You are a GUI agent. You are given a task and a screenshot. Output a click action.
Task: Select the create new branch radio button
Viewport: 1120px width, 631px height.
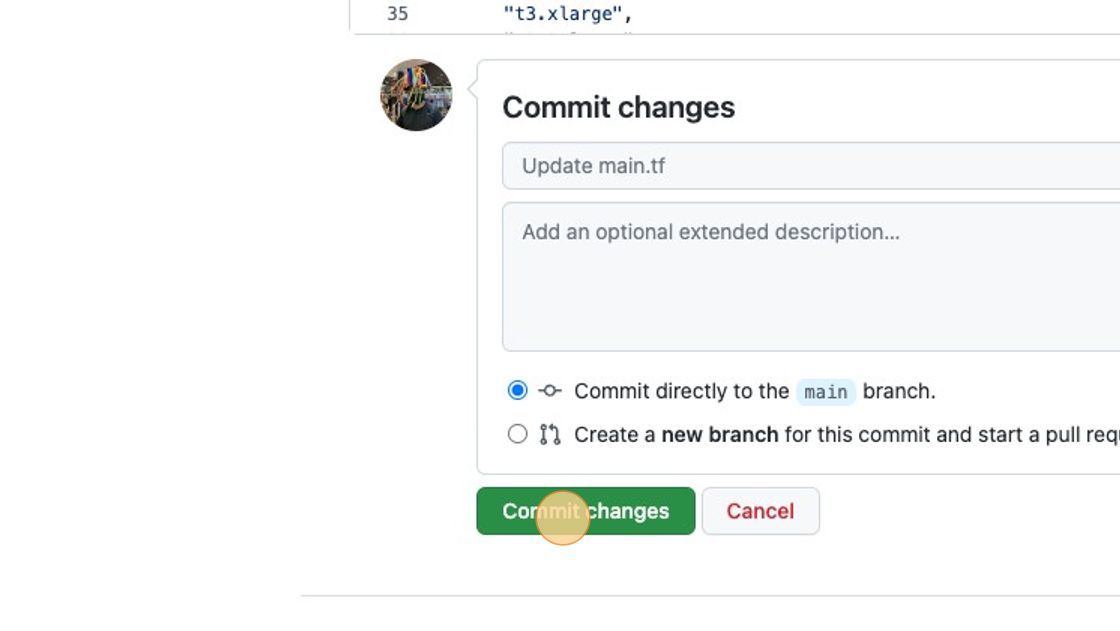(517, 434)
